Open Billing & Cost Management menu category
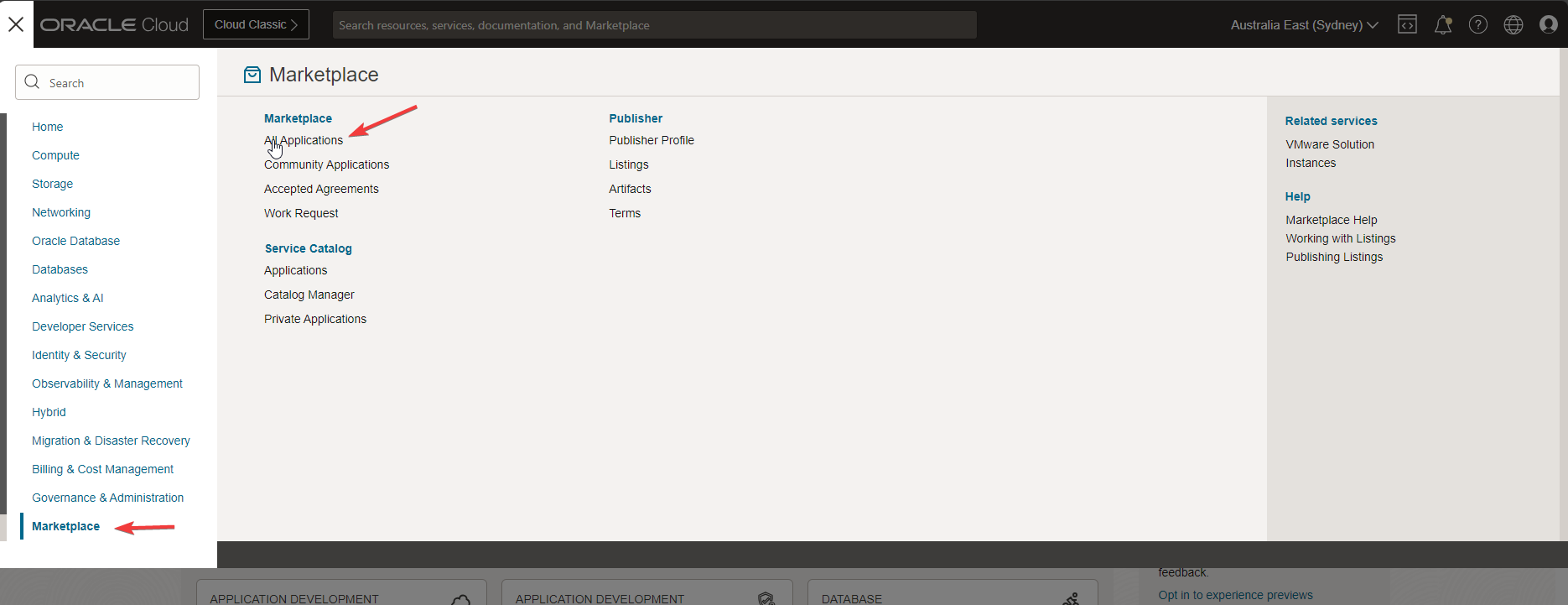This screenshot has height=605, width=1568. [x=102, y=469]
